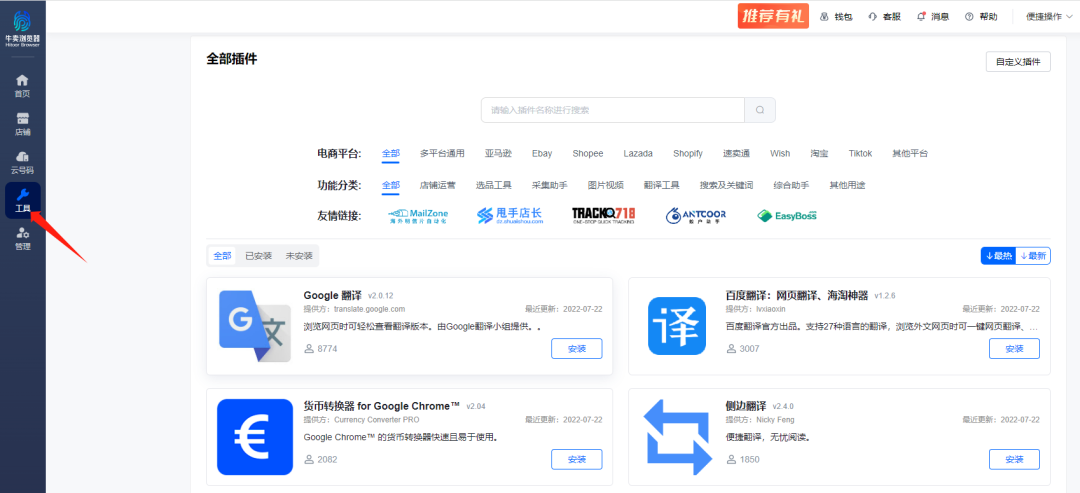Filter platform by Lazada
Screen dimensions: 1080x493
(638, 154)
